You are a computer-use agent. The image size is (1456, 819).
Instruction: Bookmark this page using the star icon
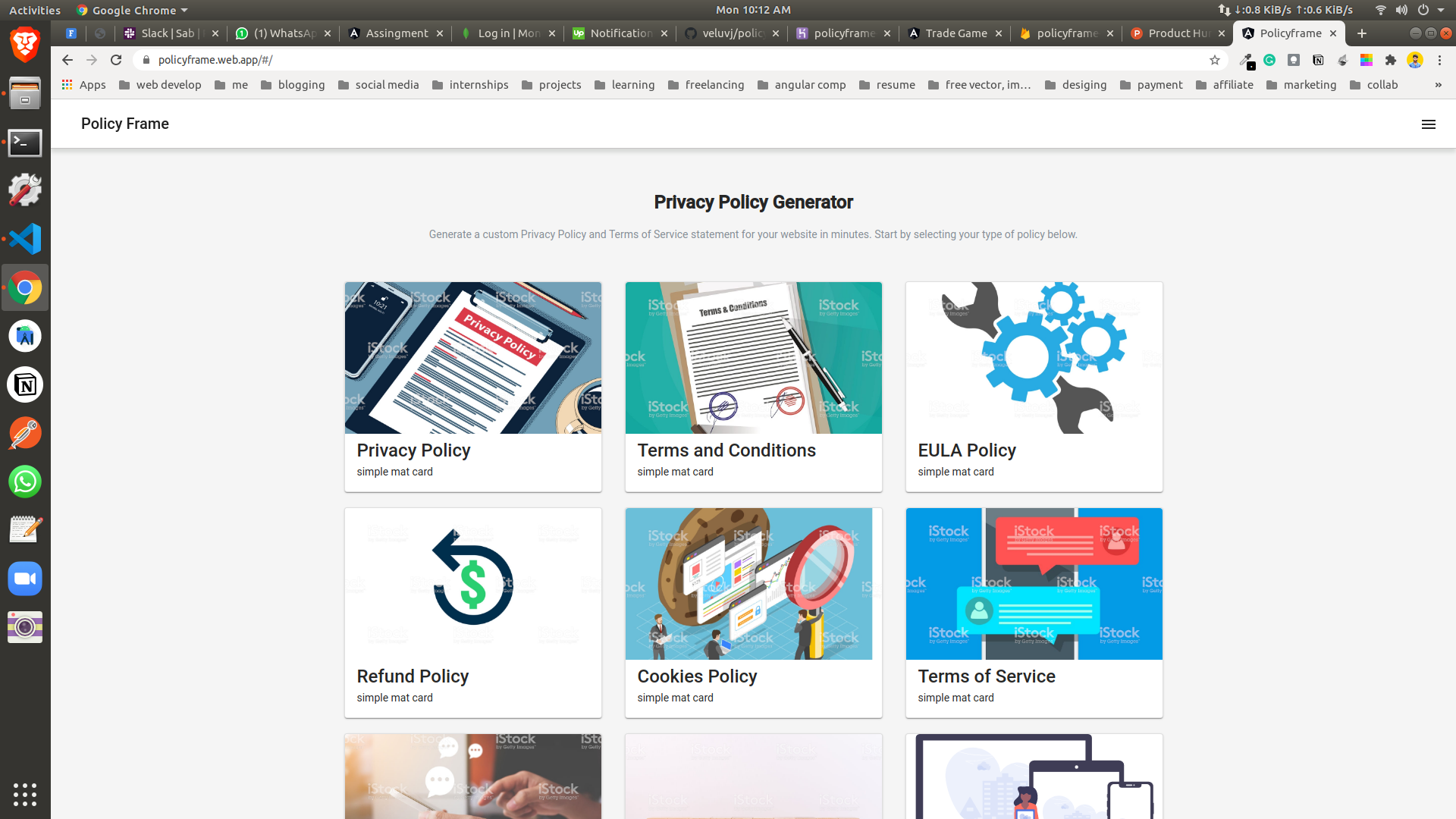coord(1214,60)
